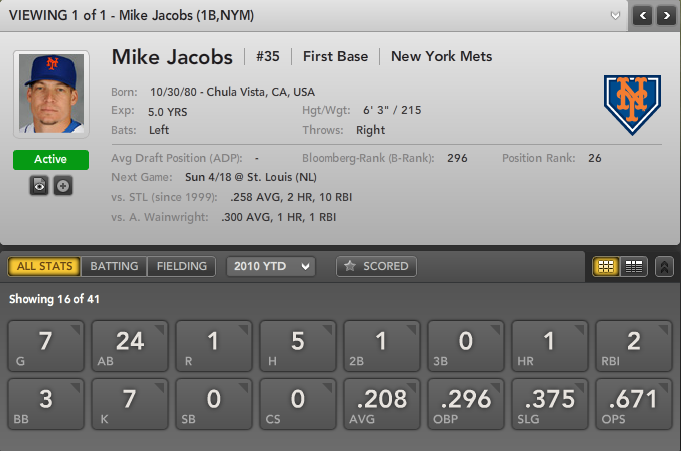Screen dimensions: 681x451
Task: Switch to table list view
Action: (633, 266)
